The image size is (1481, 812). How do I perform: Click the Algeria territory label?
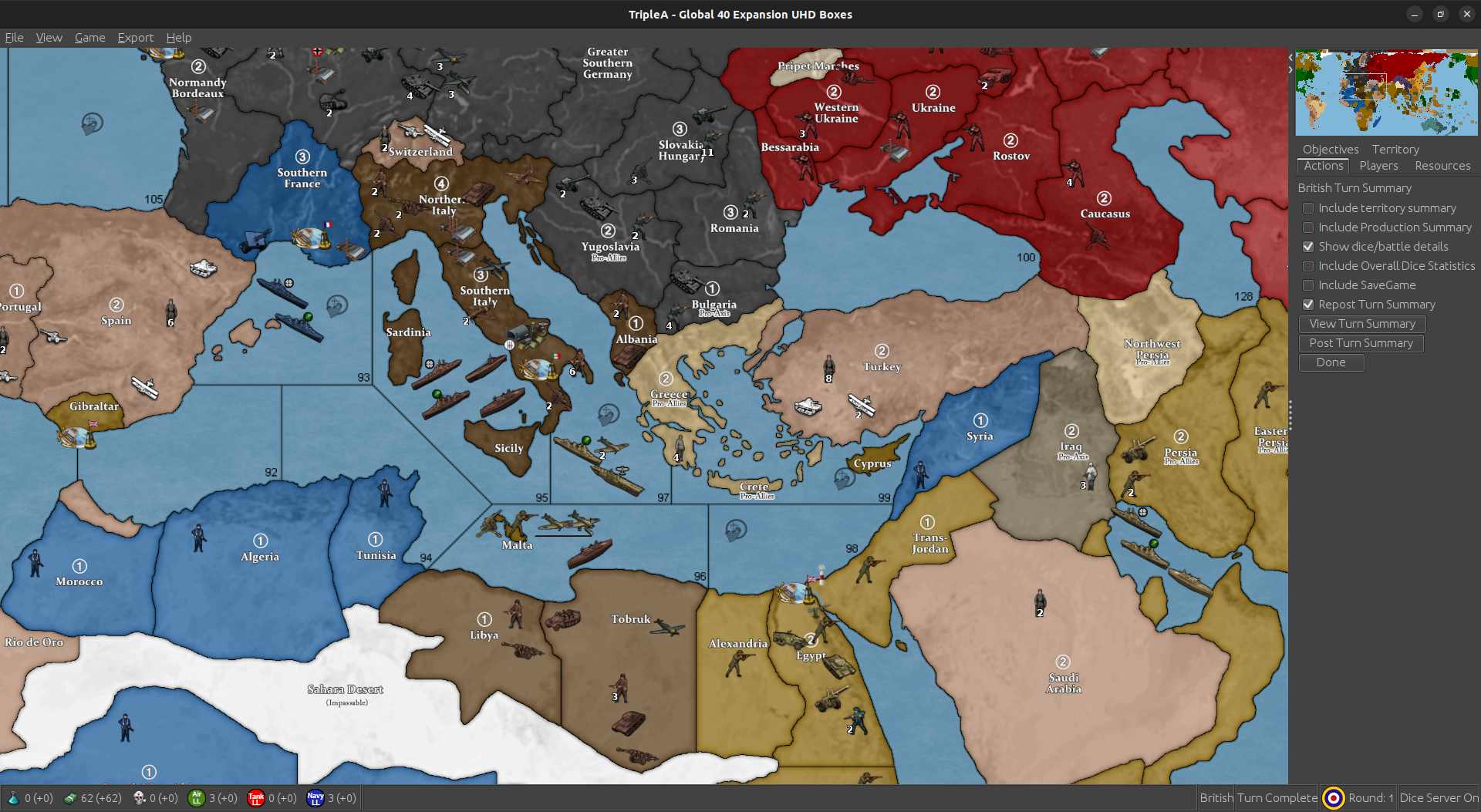260,557
